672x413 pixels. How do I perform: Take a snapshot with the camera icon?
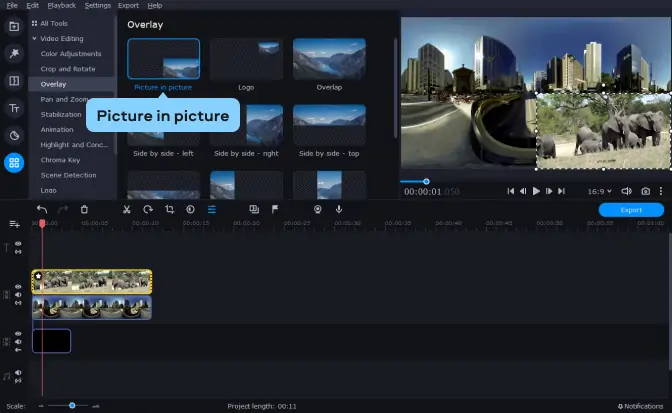646,191
